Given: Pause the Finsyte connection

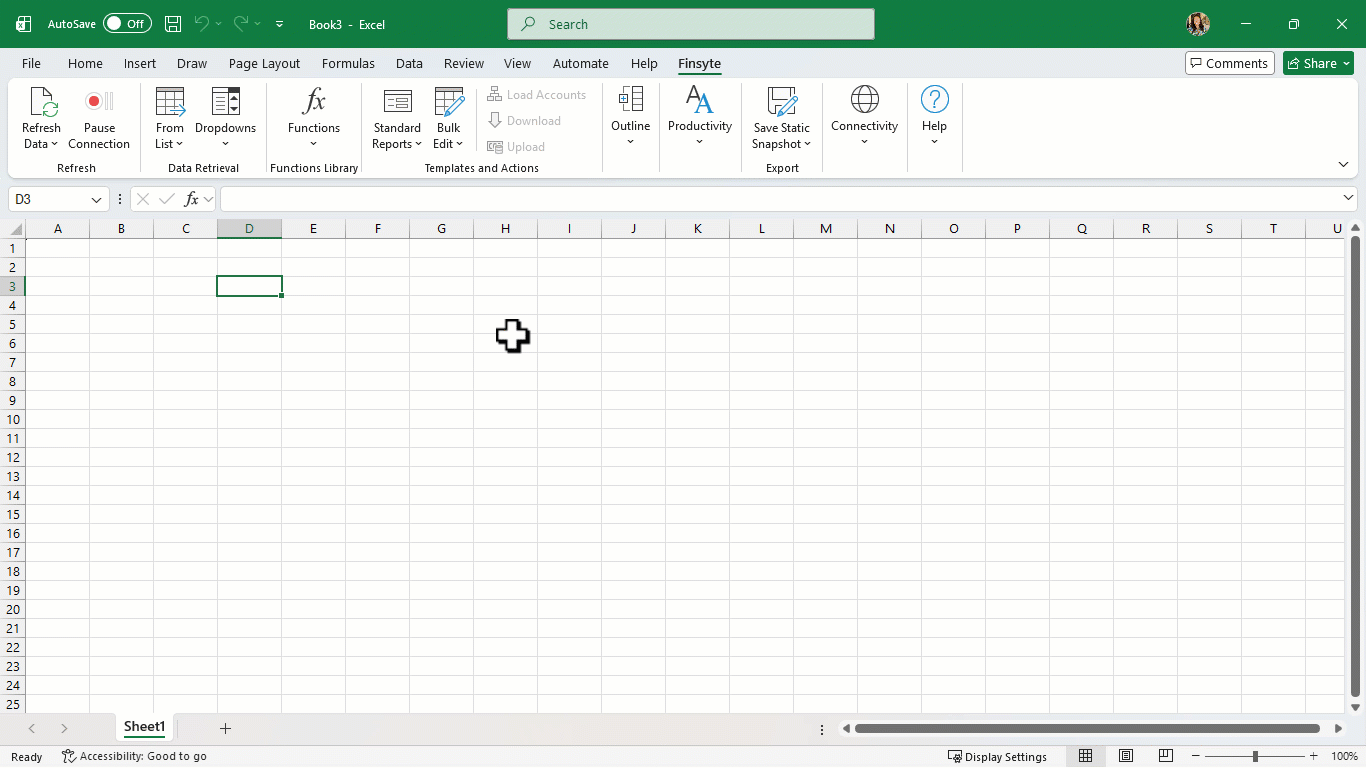Looking at the screenshot, I should [99, 102].
